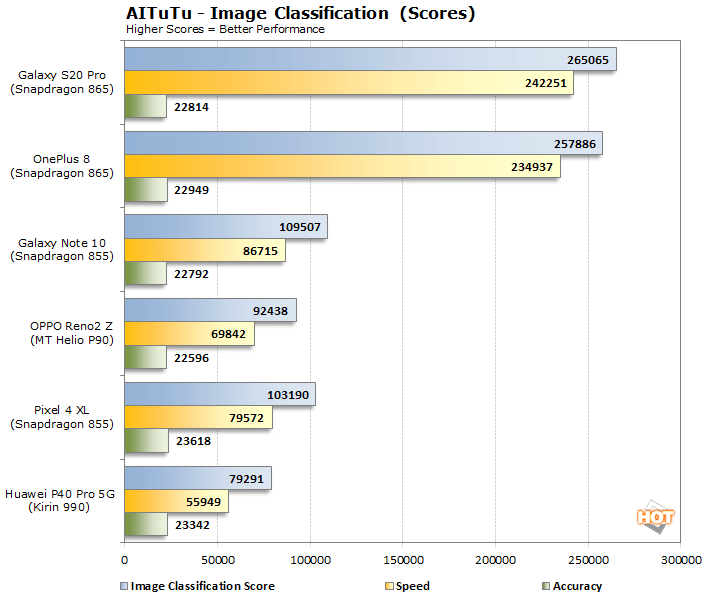
Task: Select the Huawei P40 Pro 5G axis label
Action: [60, 501]
